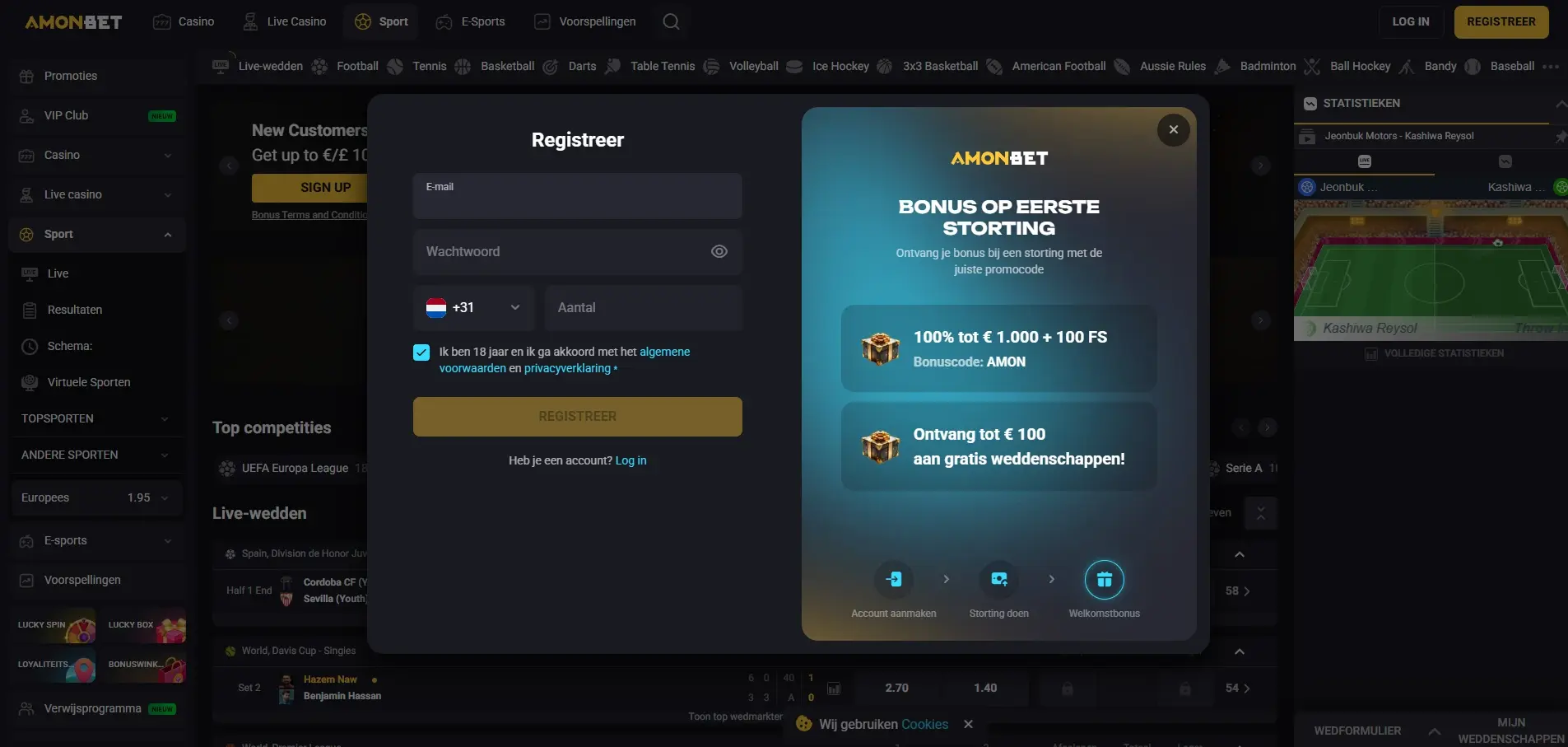Open Voorspellingen tab in top navigation
1568x747 pixels.
[x=585, y=21]
